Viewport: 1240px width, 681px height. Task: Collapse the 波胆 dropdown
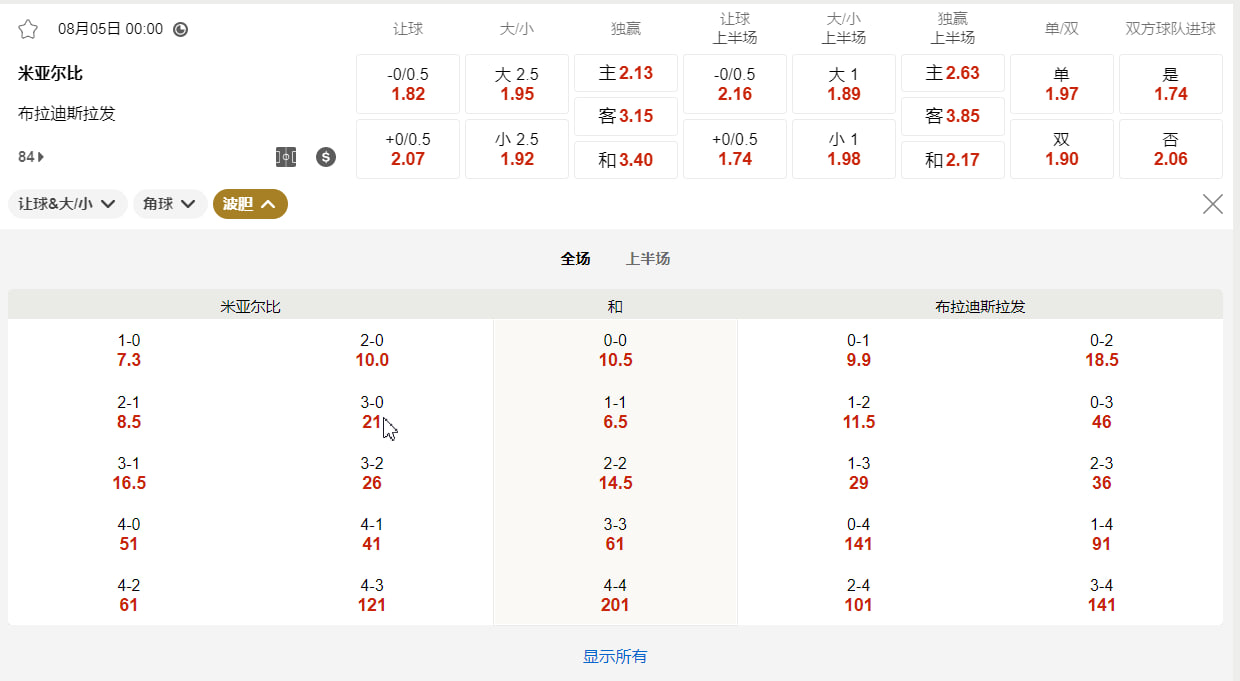click(x=250, y=204)
